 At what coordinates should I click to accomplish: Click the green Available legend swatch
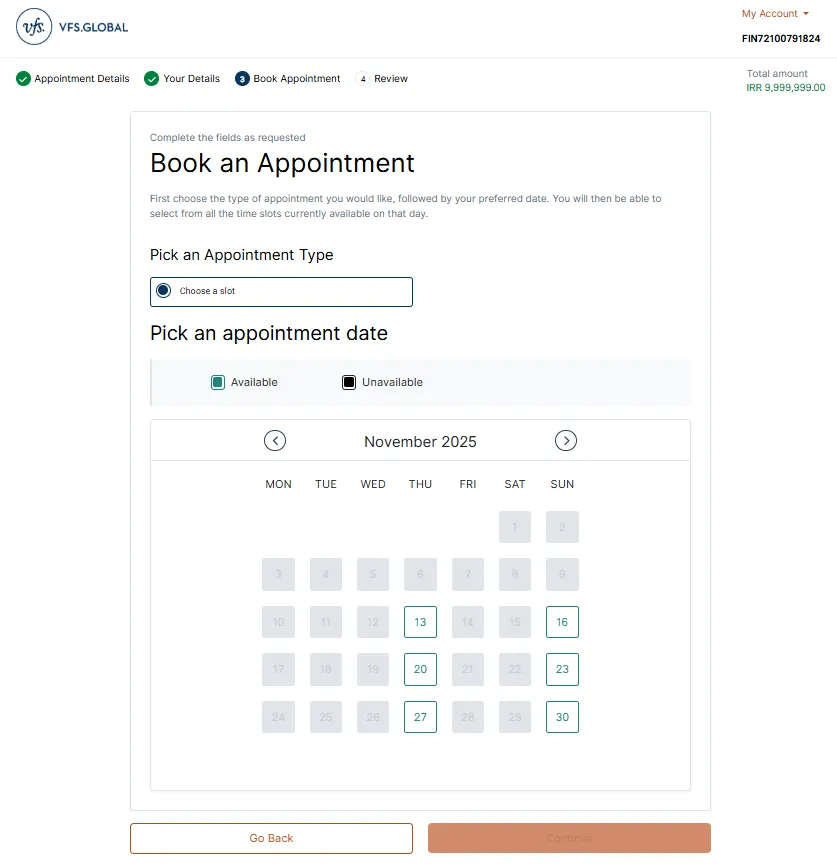218,382
